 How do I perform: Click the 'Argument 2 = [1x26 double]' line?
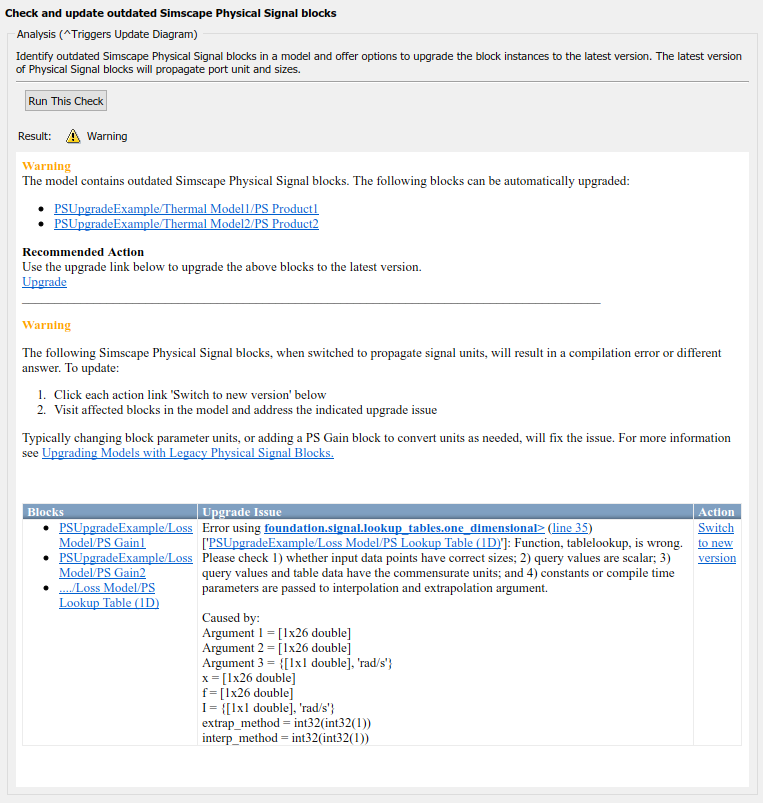(277, 647)
